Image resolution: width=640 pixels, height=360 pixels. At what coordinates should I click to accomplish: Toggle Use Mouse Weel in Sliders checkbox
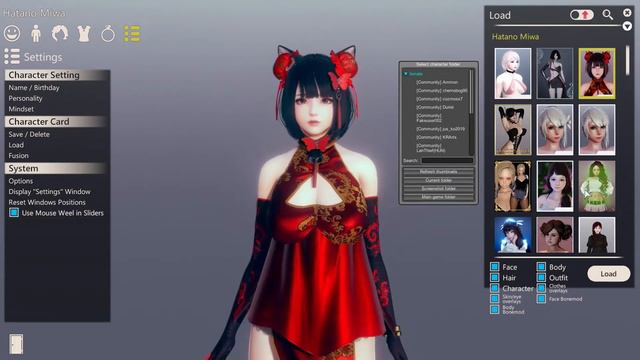(14, 213)
